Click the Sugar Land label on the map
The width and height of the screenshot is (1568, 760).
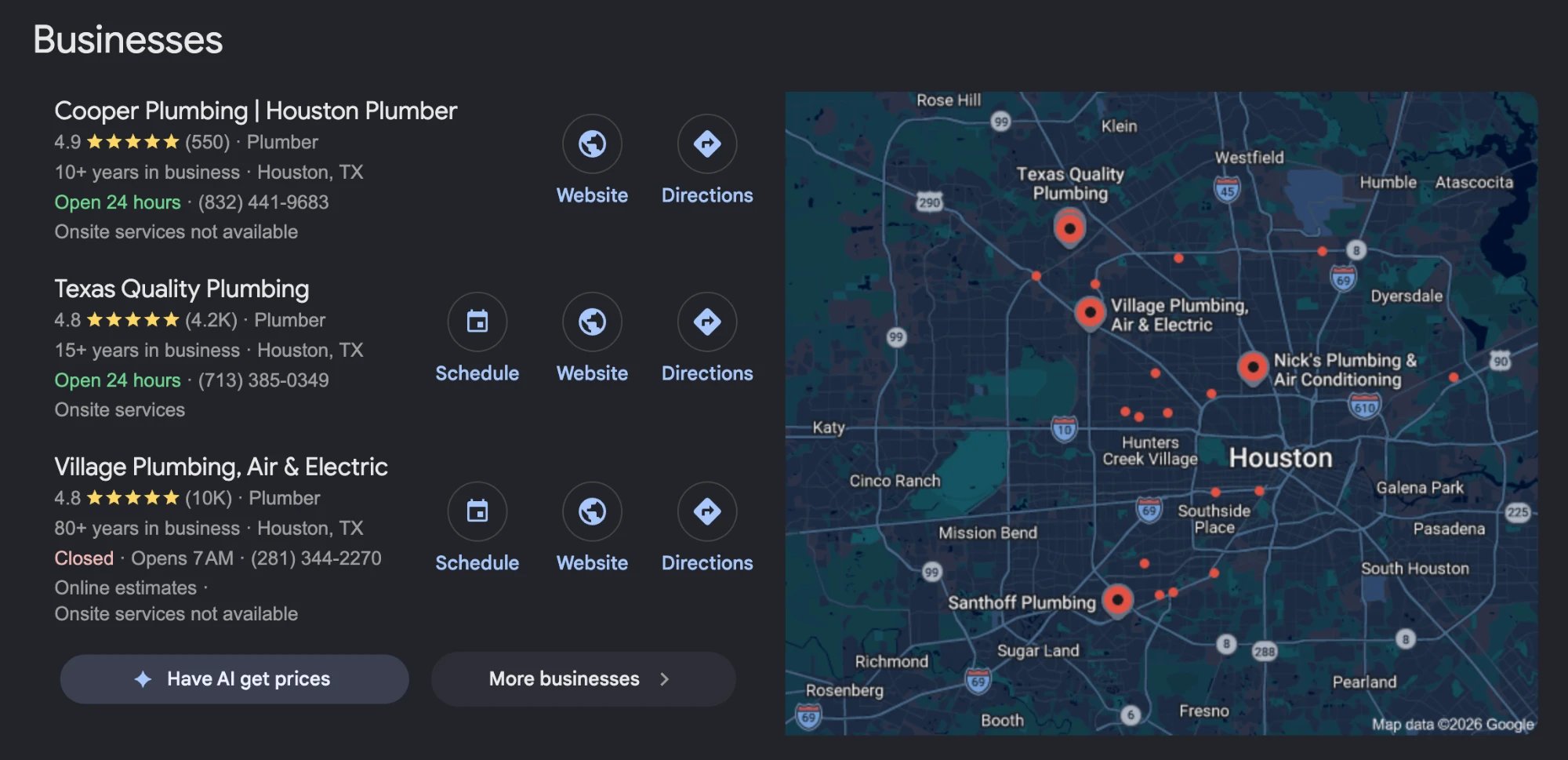coord(1038,651)
